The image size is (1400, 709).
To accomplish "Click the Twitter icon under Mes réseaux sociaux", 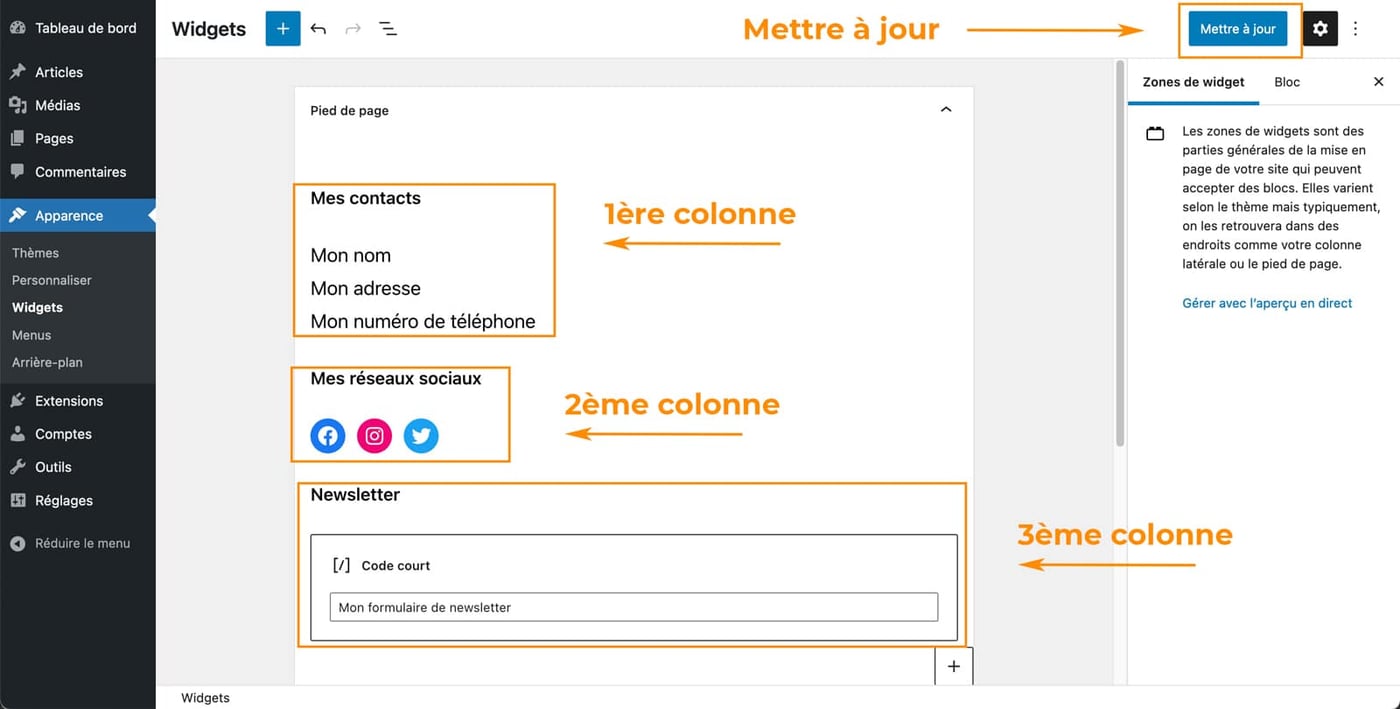I will pos(421,435).
